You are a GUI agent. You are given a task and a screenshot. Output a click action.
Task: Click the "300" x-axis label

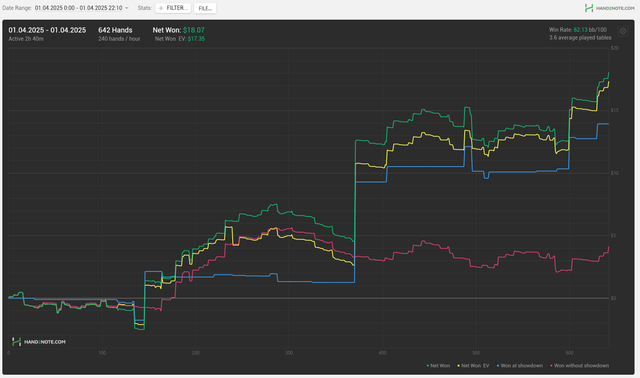[x=289, y=353]
